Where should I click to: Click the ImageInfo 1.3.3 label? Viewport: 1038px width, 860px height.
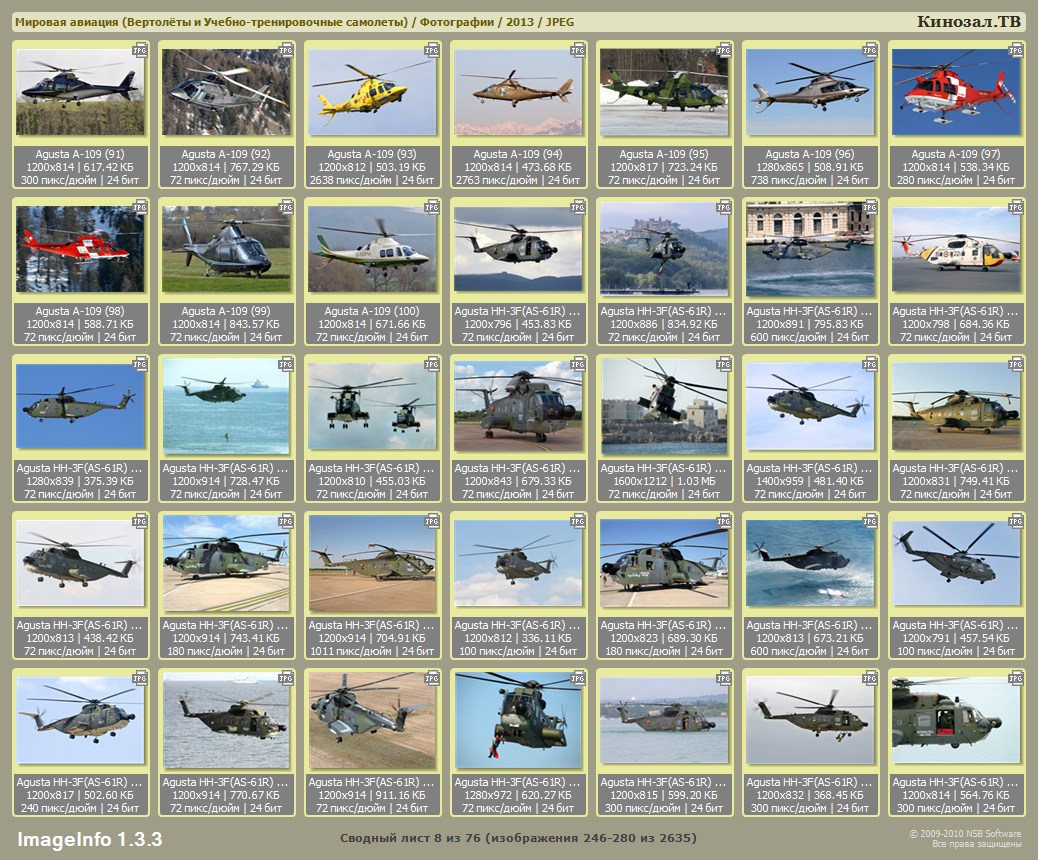tap(89, 838)
